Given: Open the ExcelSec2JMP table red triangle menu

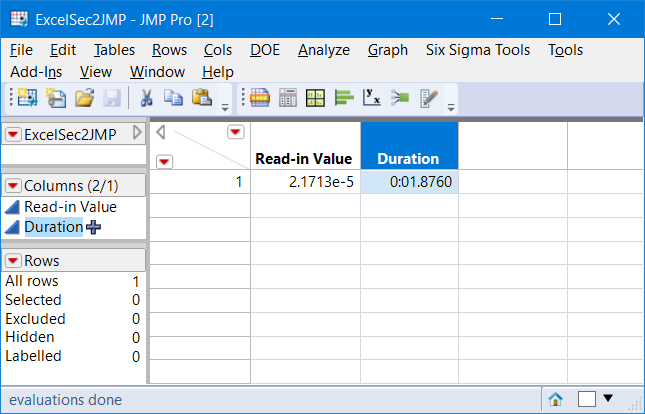Looking at the screenshot, I should click(13, 134).
